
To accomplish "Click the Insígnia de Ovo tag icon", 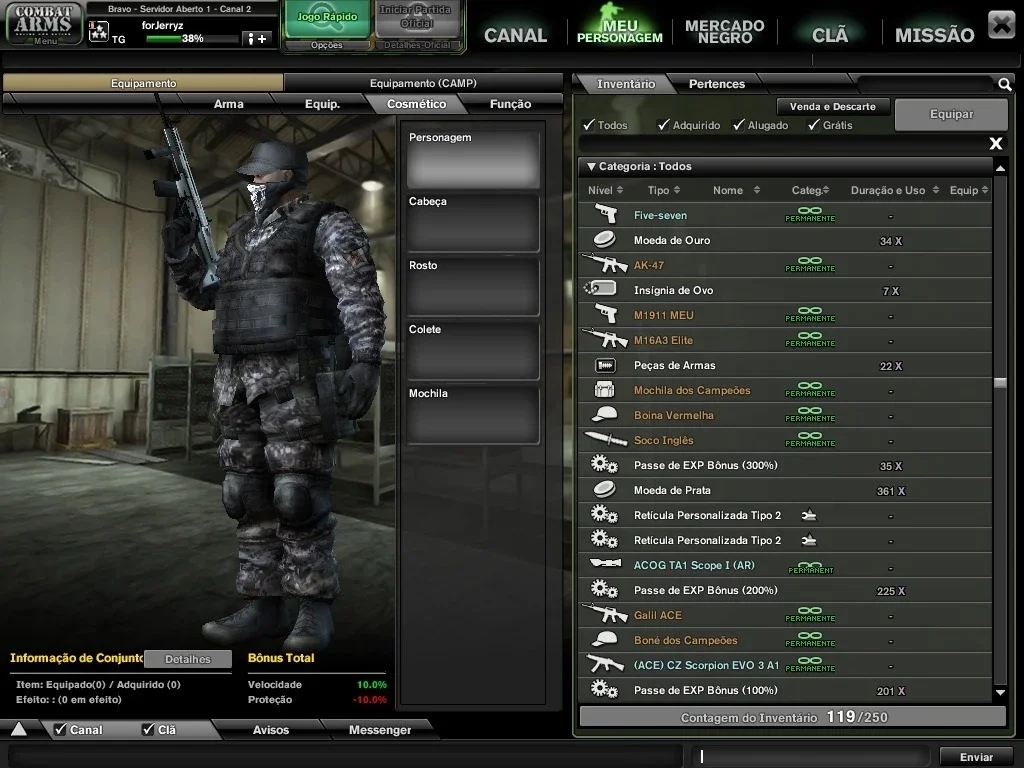I will point(601,288).
